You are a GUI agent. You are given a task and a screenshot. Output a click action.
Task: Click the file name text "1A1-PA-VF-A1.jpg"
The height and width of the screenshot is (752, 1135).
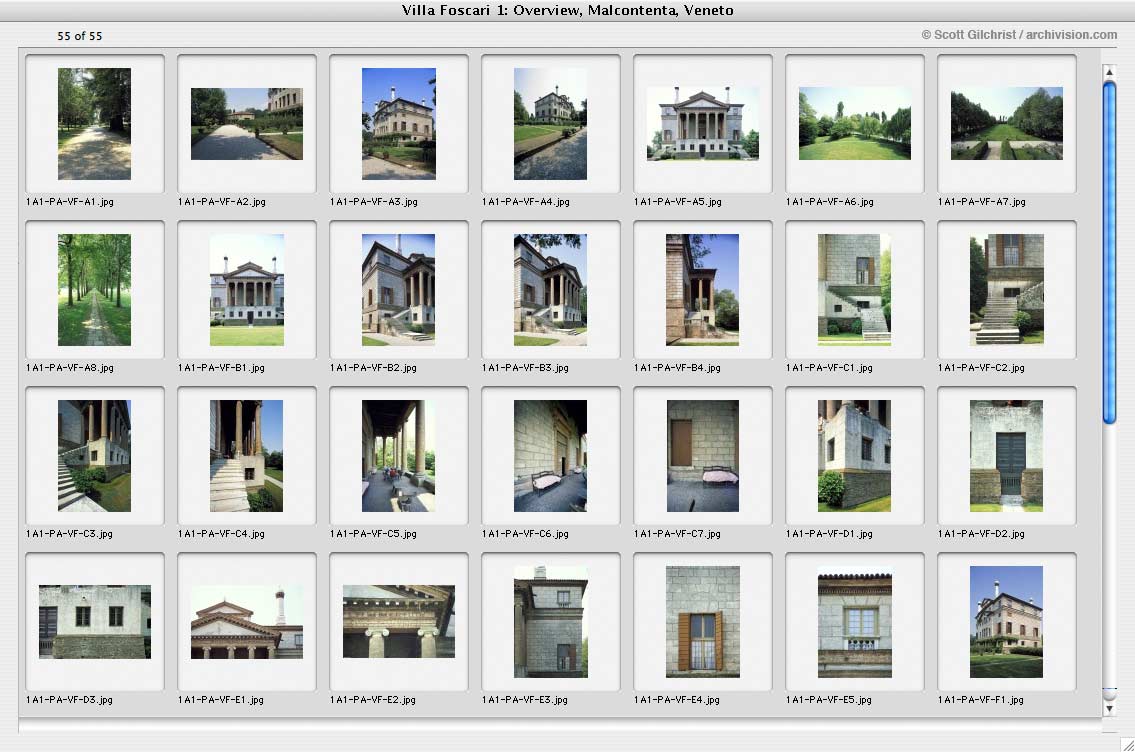(70, 202)
